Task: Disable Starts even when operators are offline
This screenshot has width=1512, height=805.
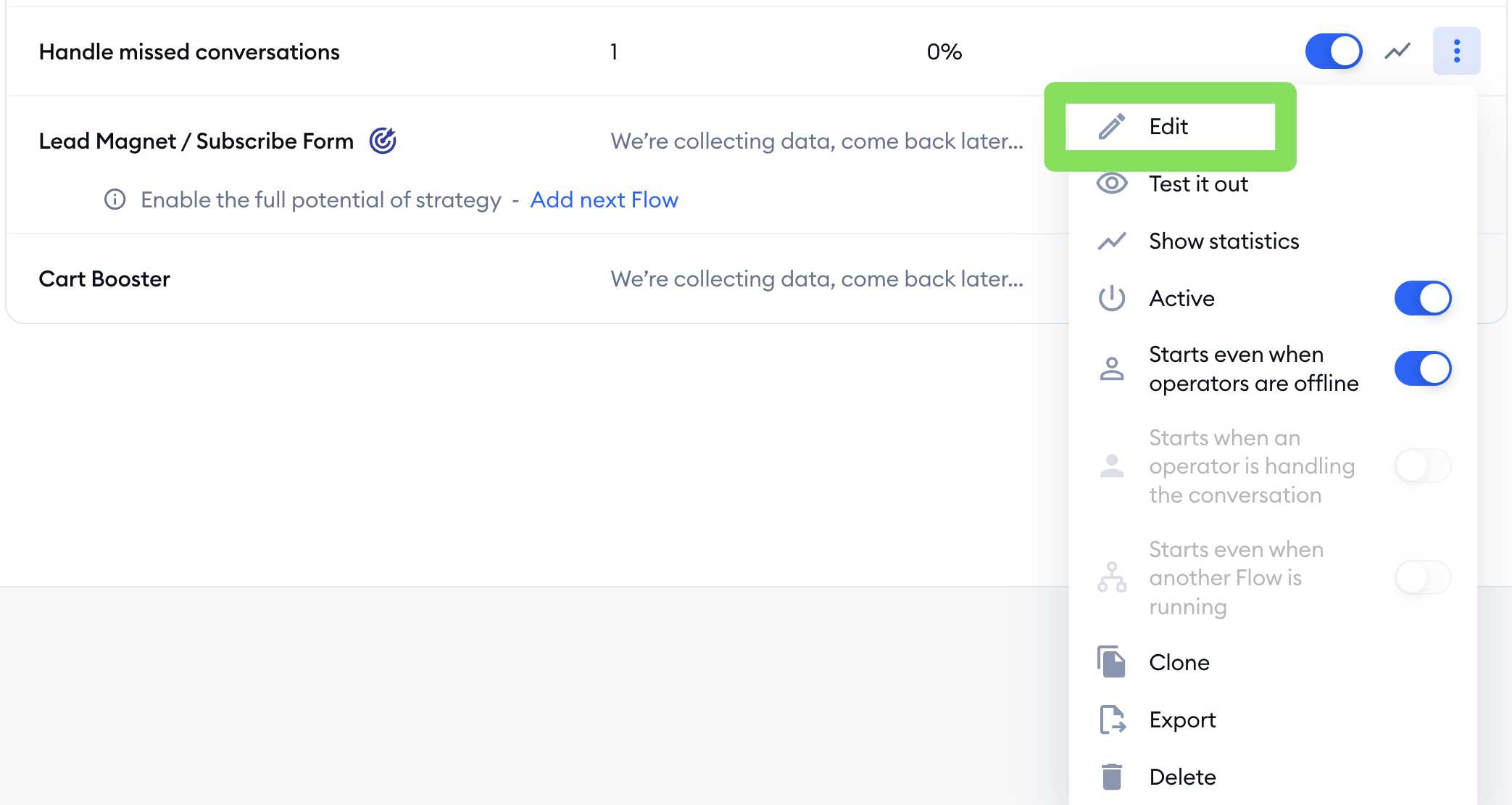Action: pos(1422,368)
